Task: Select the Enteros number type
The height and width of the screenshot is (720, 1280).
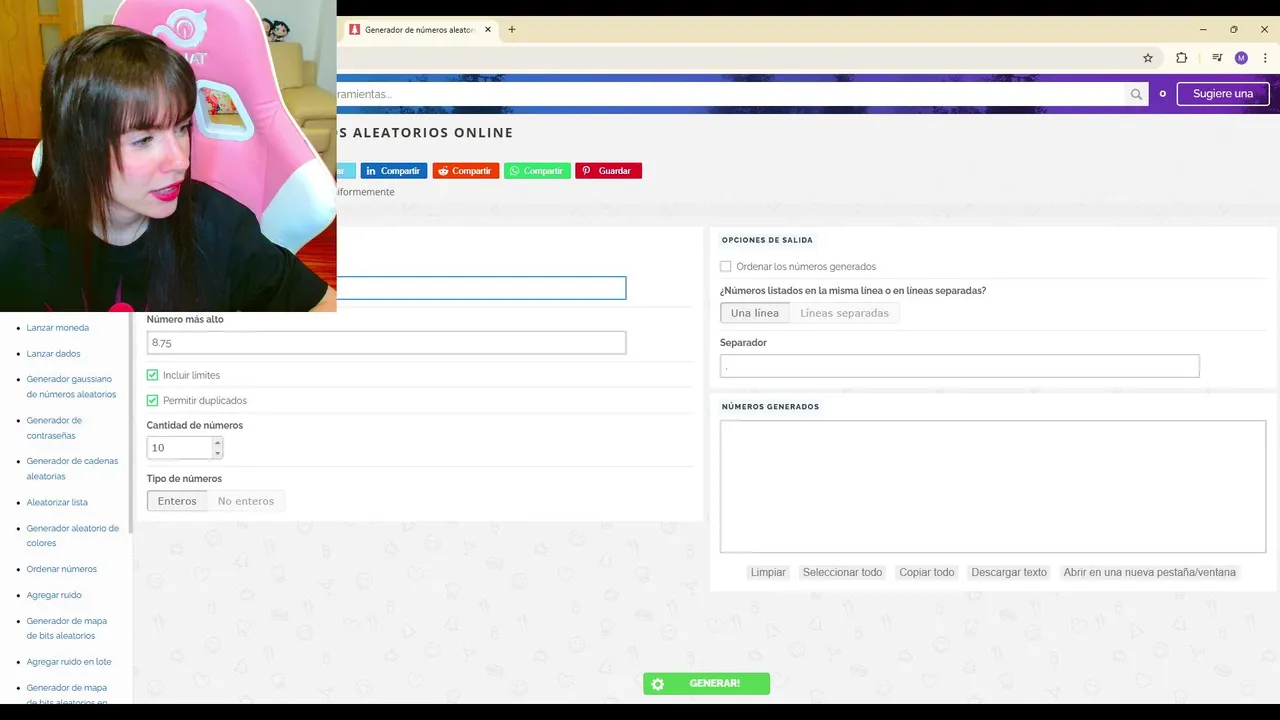Action: pos(177,501)
